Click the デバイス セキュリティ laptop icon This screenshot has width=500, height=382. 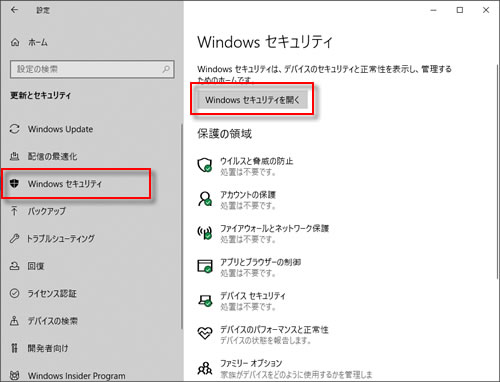click(x=205, y=300)
